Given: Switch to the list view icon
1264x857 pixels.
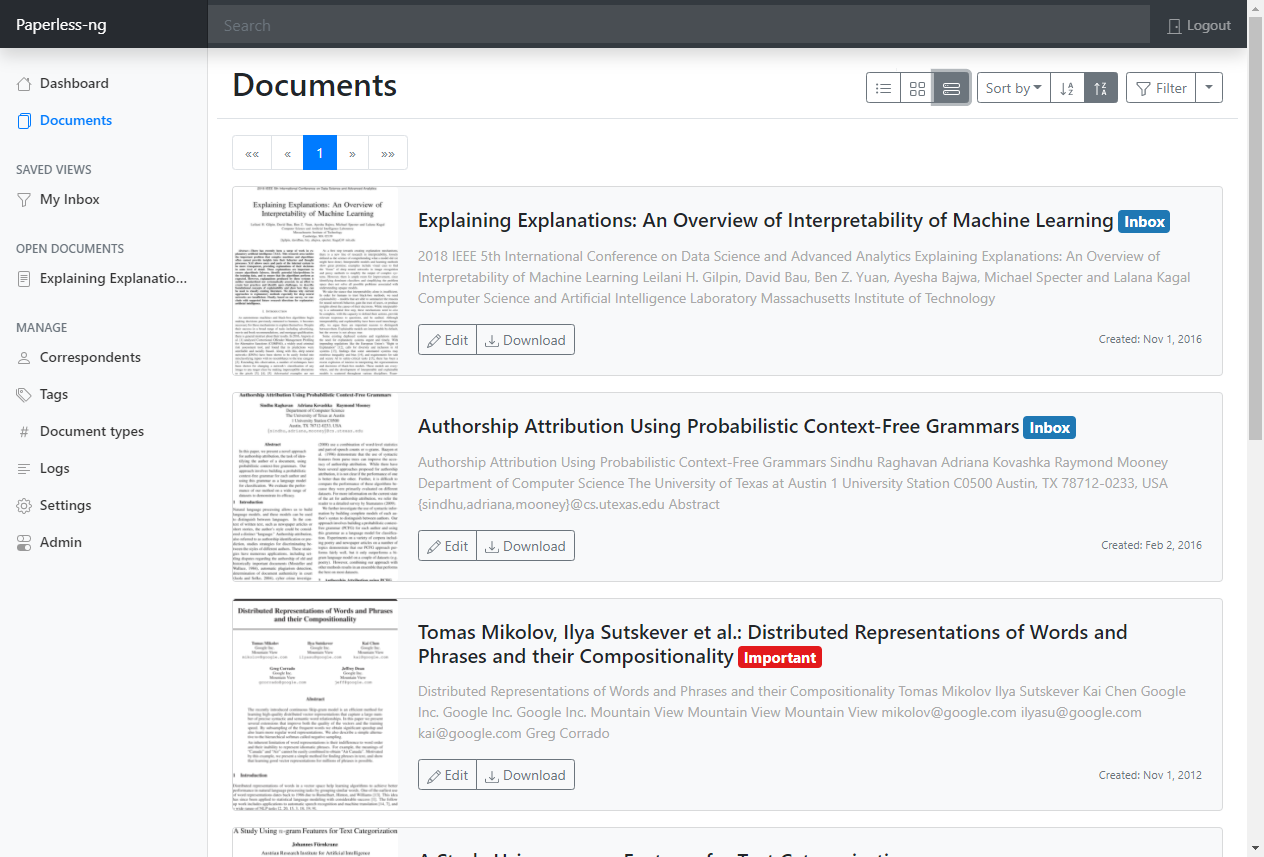Looking at the screenshot, I should click(883, 88).
